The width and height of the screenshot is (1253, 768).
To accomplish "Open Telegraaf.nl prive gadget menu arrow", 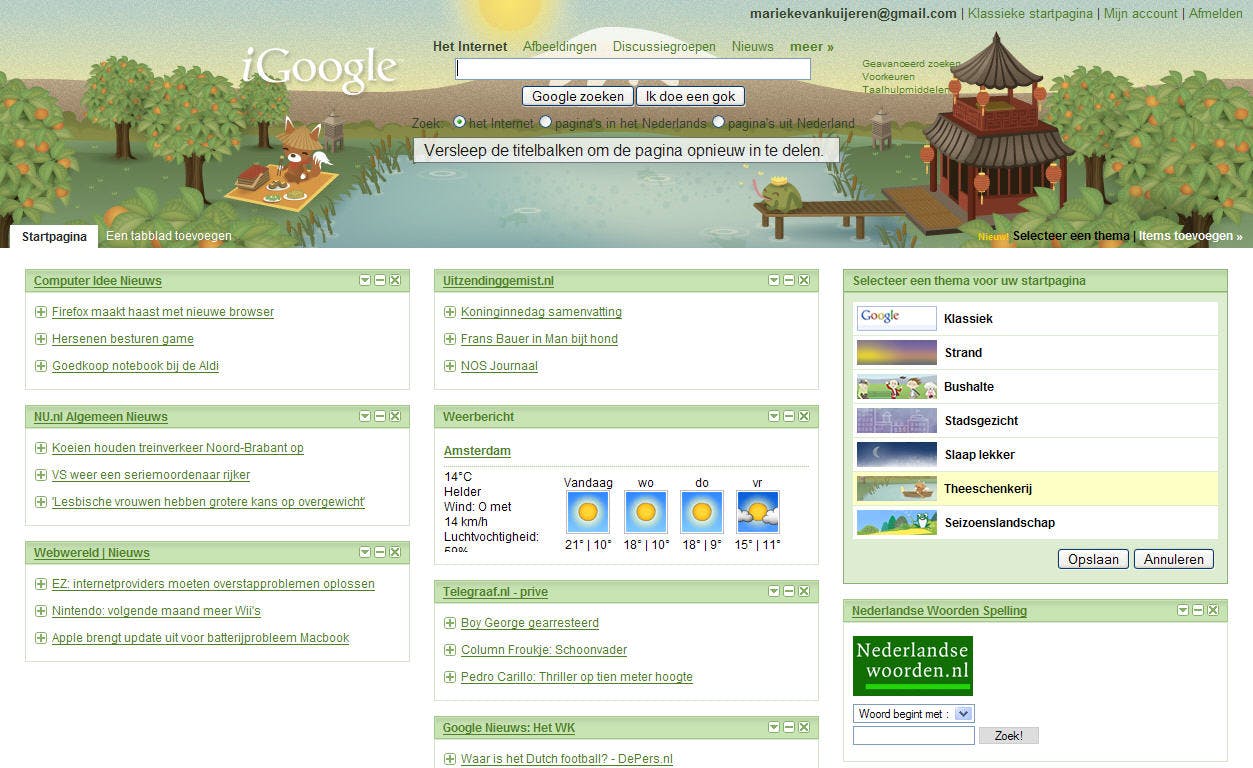I will coord(774,591).
